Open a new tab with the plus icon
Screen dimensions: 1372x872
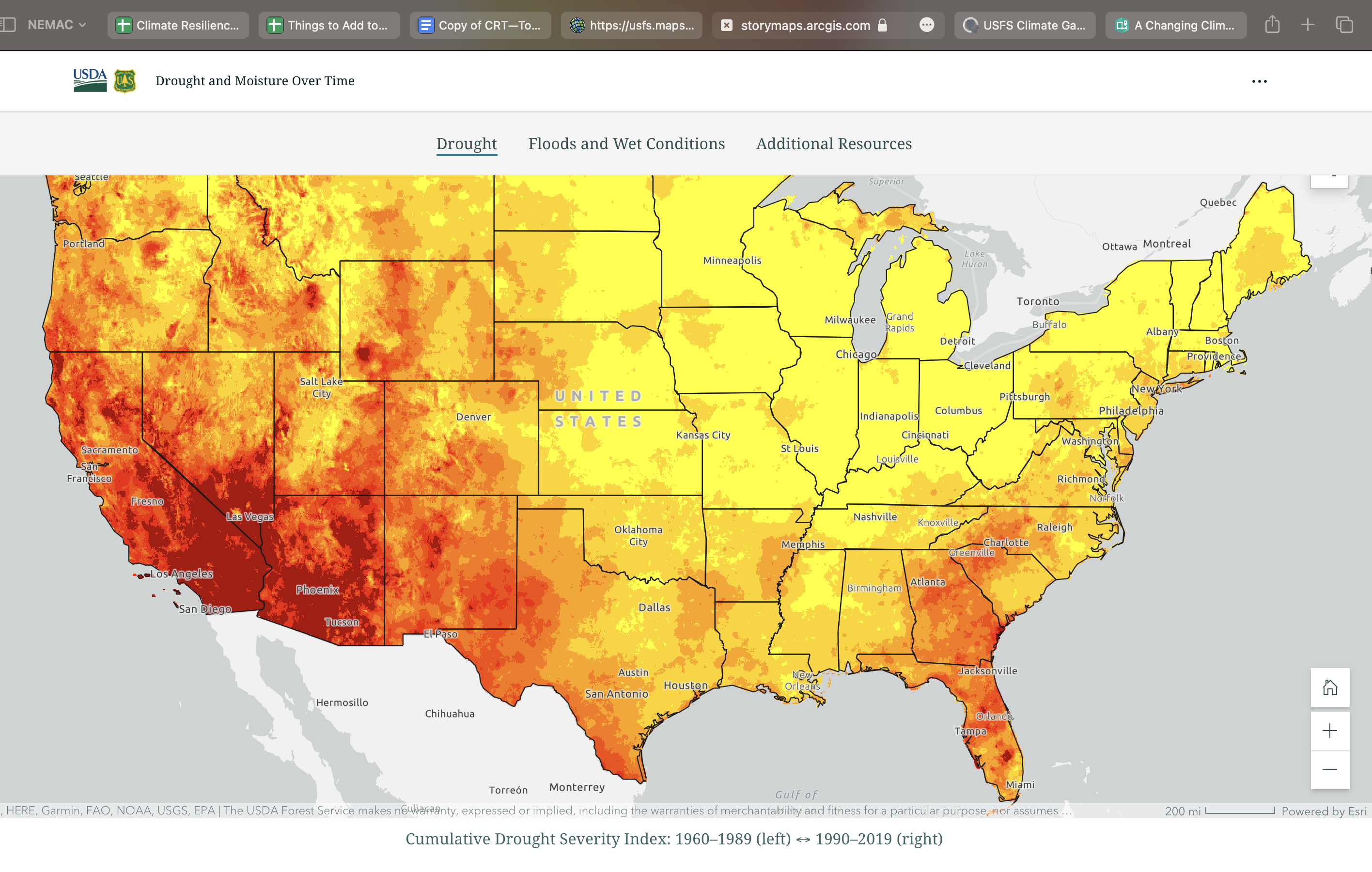[x=1308, y=25]
